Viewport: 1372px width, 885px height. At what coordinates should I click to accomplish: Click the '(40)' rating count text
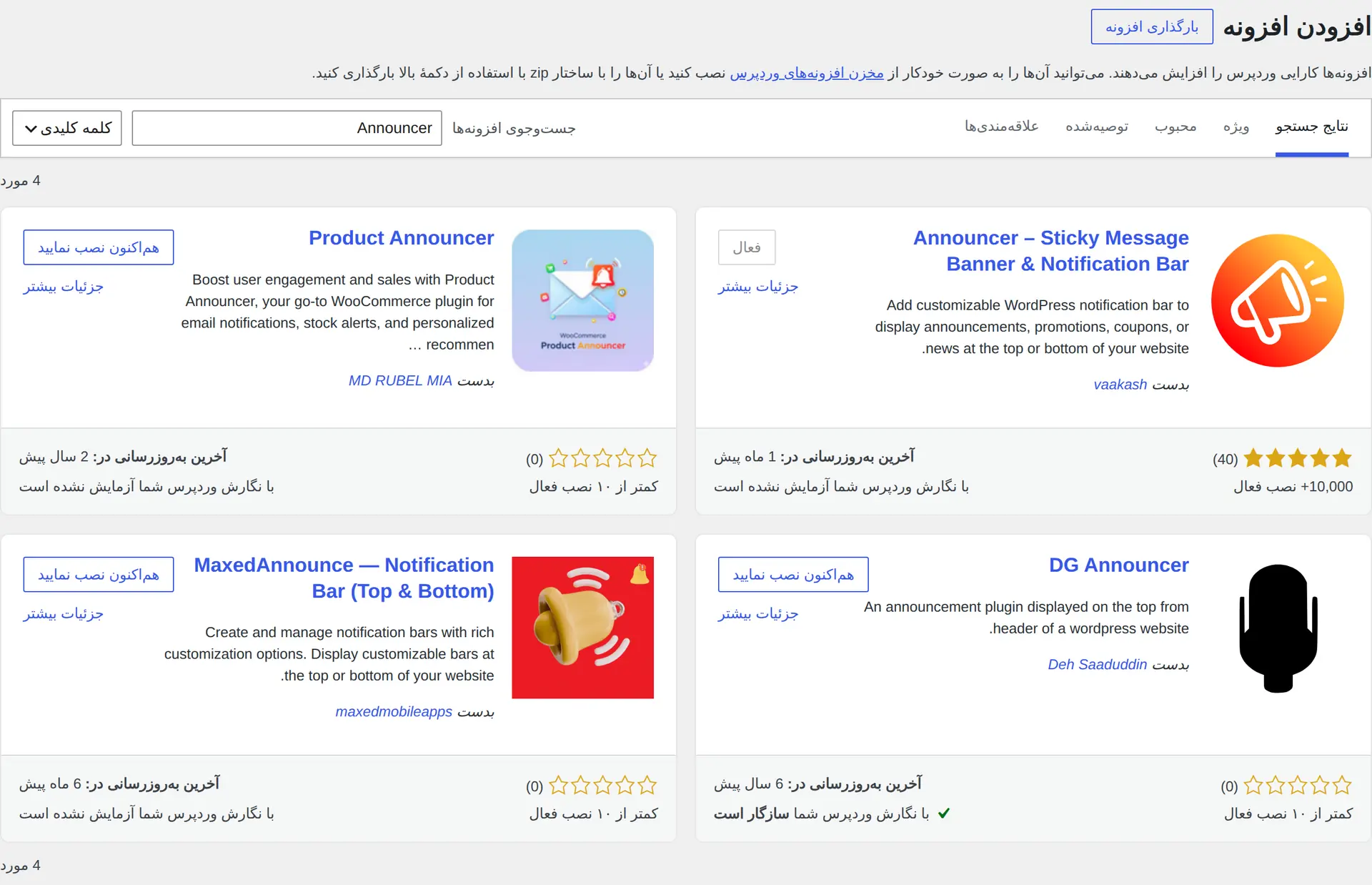pos(1225,459)
